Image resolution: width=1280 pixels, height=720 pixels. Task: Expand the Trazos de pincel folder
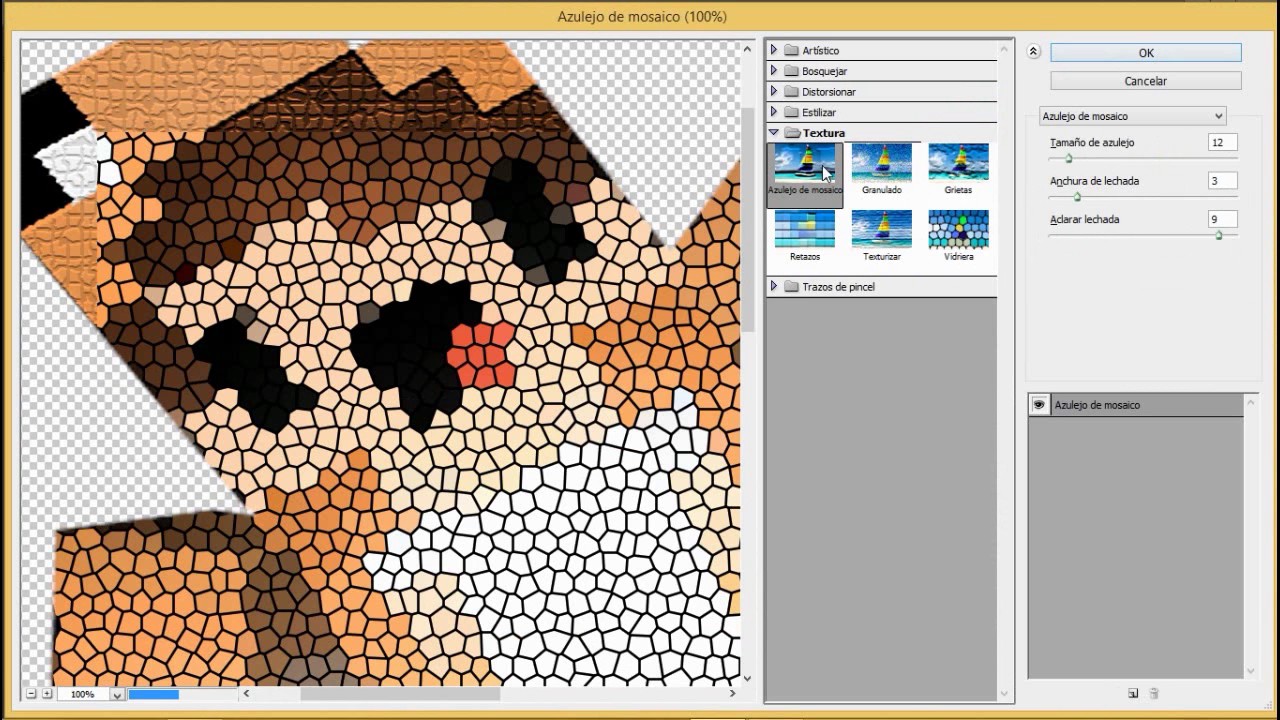tap(774, 287)
